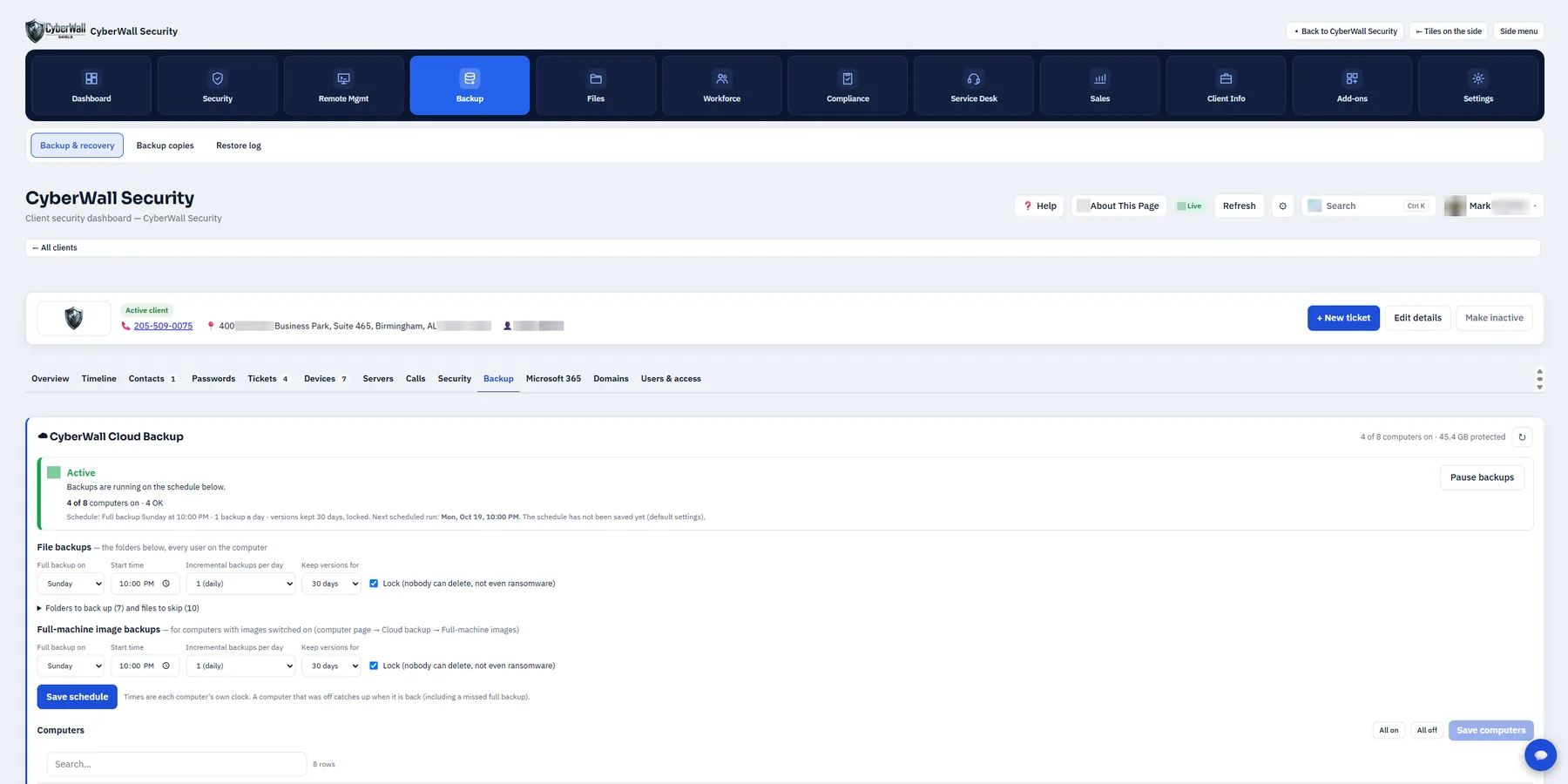Expand Folders to back up and files to skip
Screen dimensions: 1568x784
pyautogui.click(x=118, y=608)
